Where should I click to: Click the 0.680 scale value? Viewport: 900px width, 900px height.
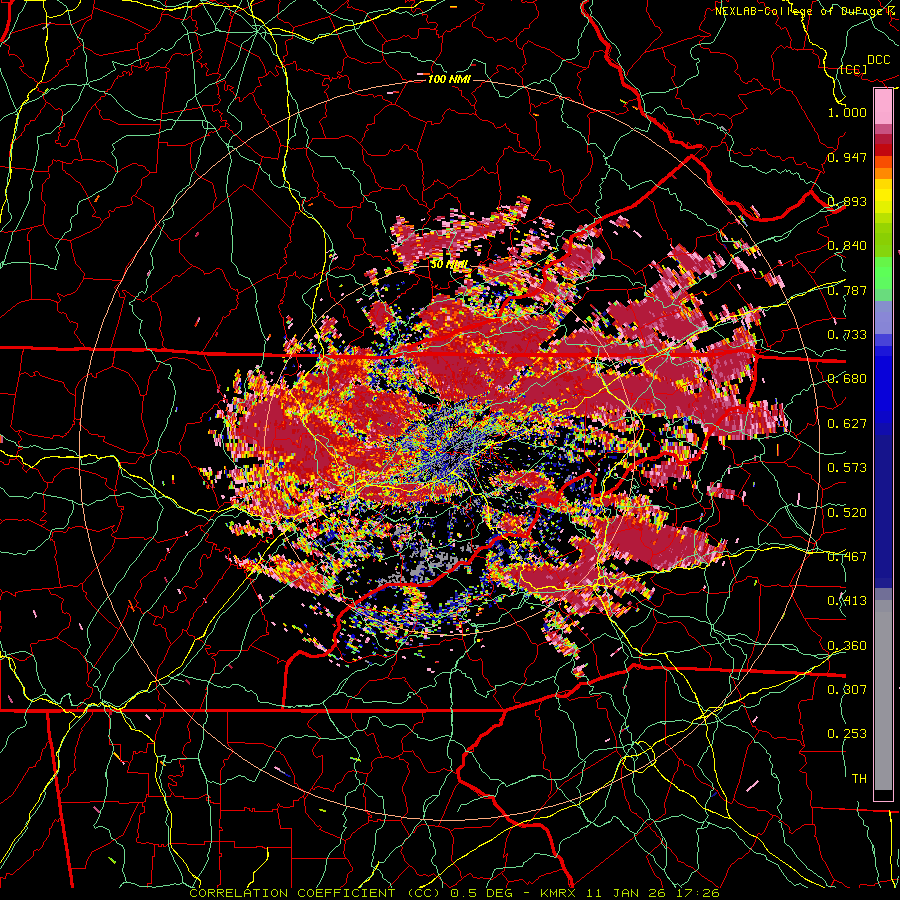847,379
